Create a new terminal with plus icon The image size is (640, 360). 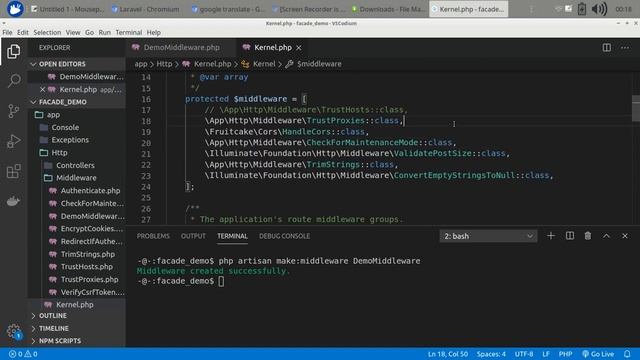tap(551, 236)
